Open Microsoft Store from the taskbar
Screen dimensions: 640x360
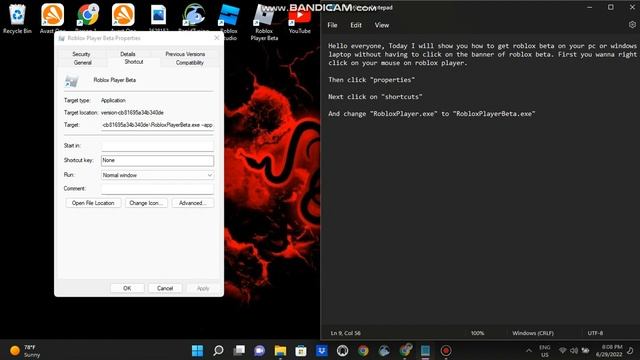tap(301, 351)
